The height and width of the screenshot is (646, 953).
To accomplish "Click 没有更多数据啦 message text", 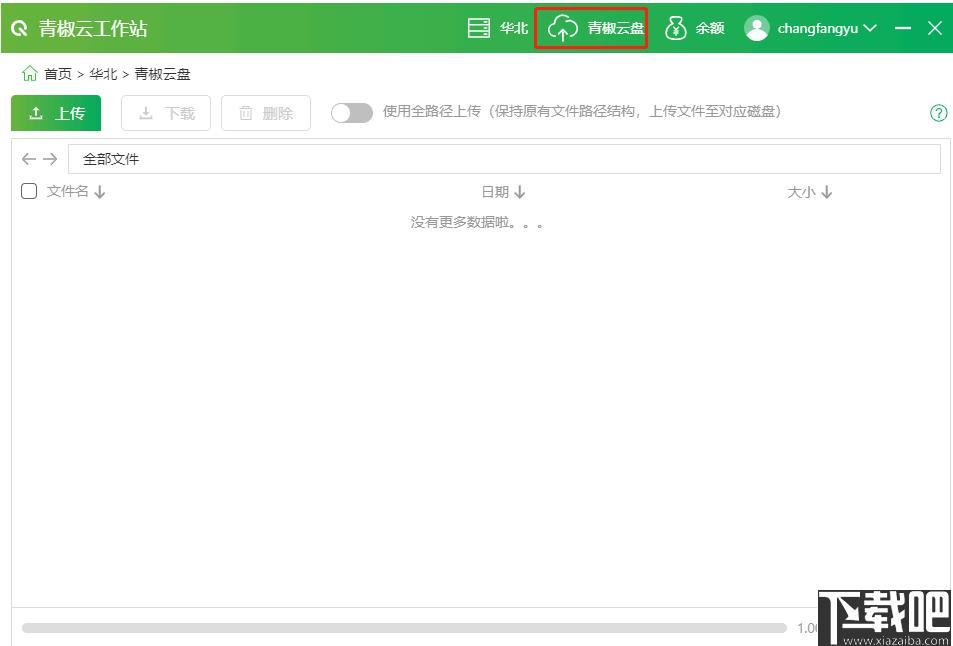I will (476, 222).
